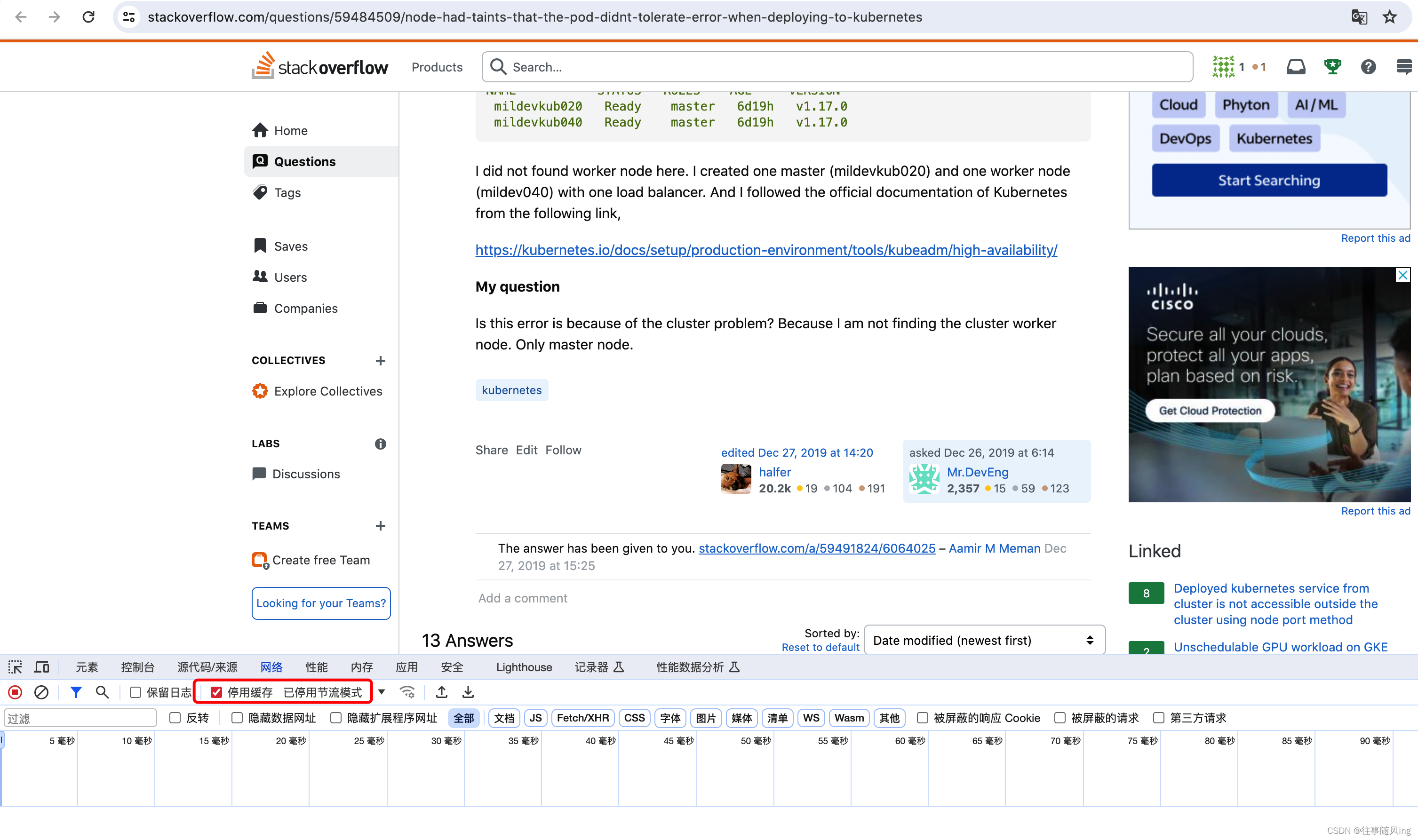
Task: Expand Collectives with the plus button
Action: pos(381,361)
